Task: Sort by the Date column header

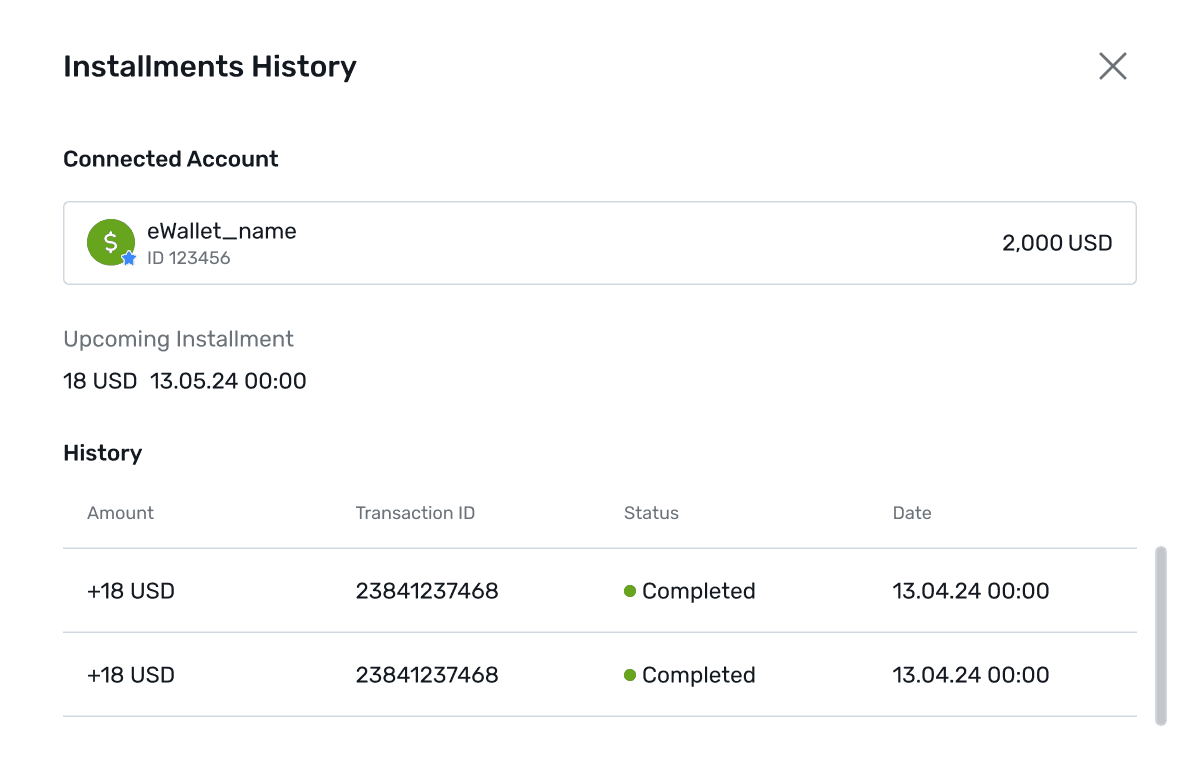Action: coord(912,513)
